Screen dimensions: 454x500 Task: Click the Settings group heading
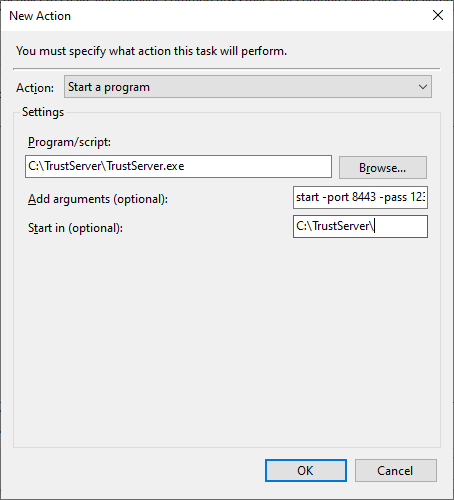(43, 112)
